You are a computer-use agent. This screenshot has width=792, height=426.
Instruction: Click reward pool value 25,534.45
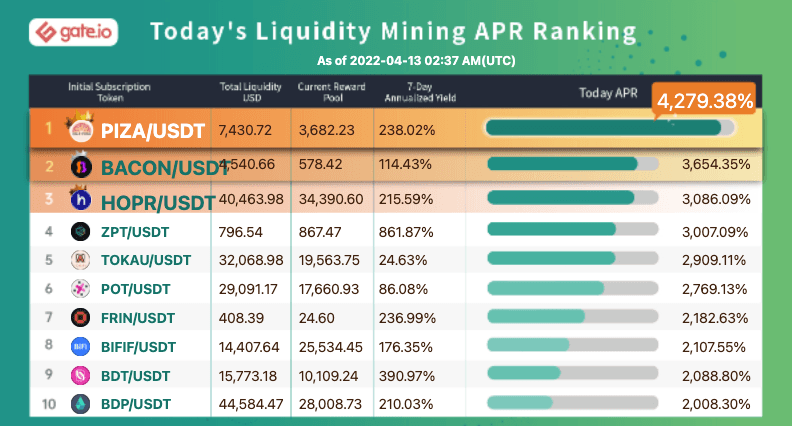pos(331,347)
